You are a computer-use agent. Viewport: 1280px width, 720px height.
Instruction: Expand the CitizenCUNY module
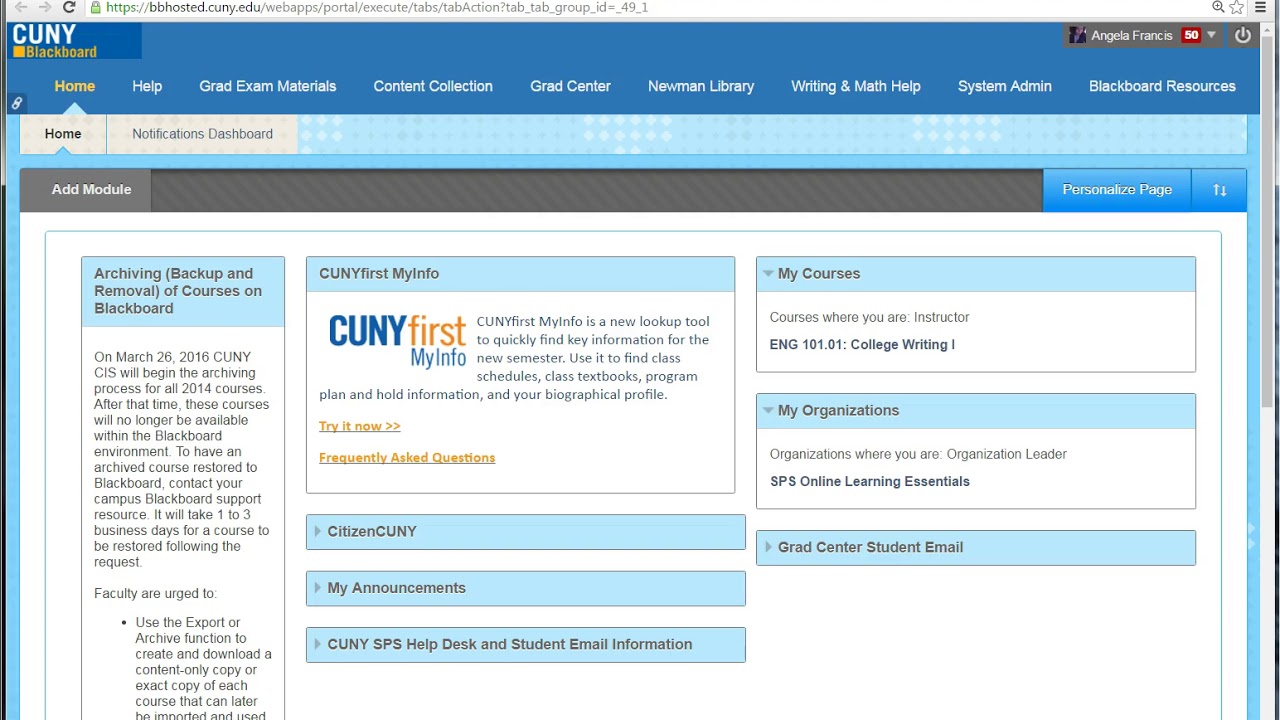(318, 532)
